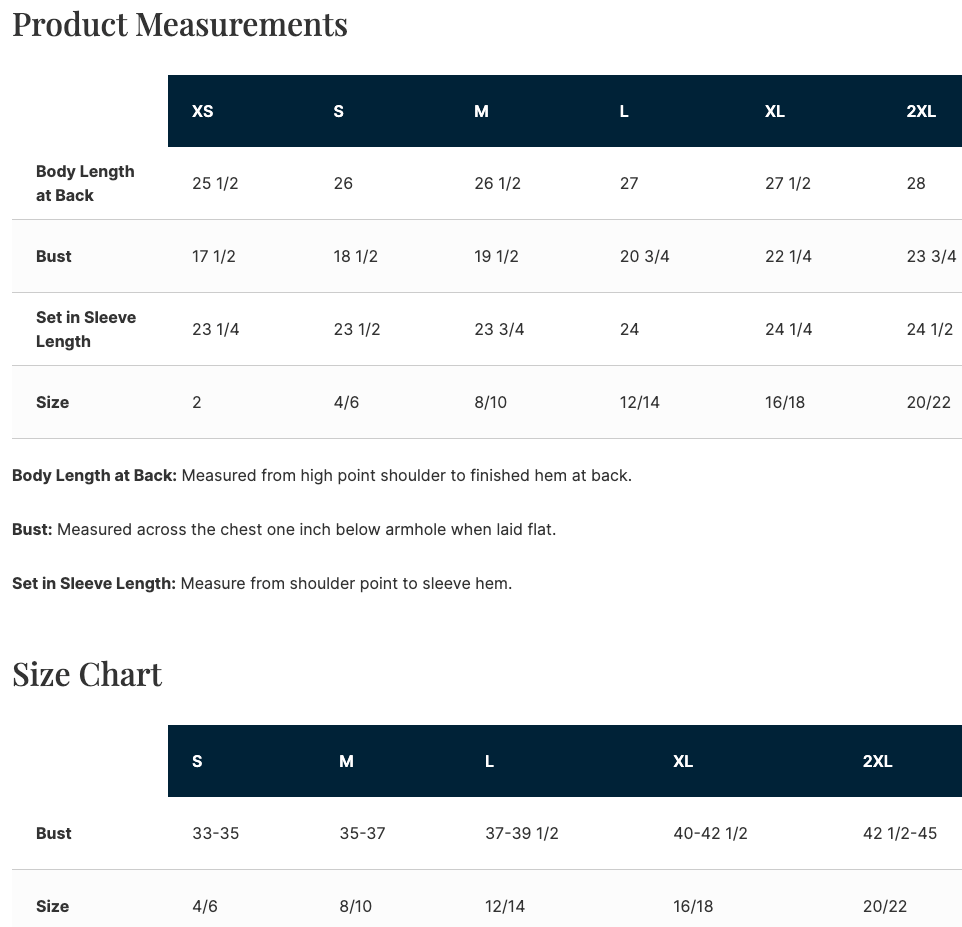Select the Set in Sleeve Length description paragraph

262,583
